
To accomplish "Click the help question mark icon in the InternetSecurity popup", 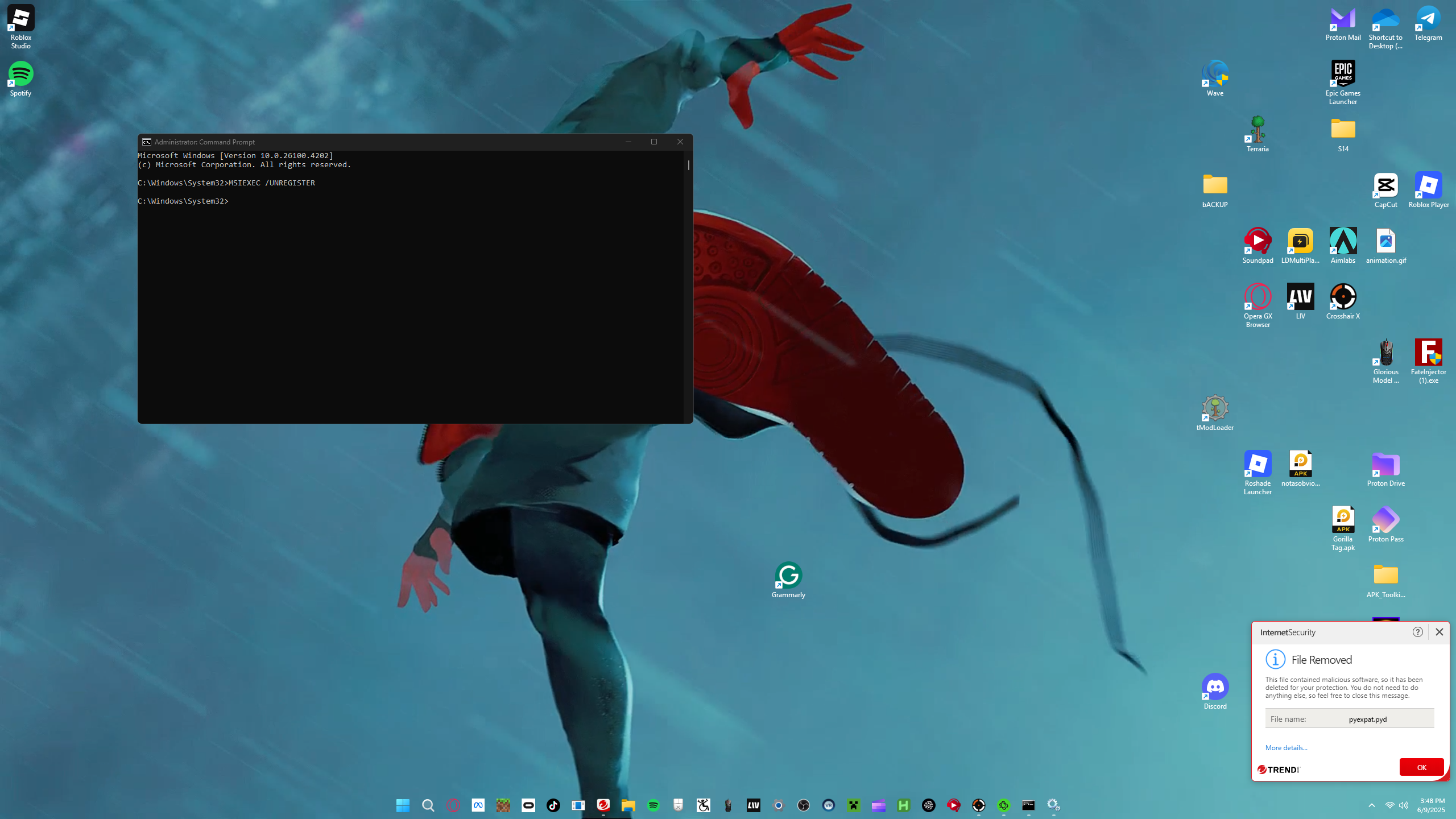I will point(1417,632).
